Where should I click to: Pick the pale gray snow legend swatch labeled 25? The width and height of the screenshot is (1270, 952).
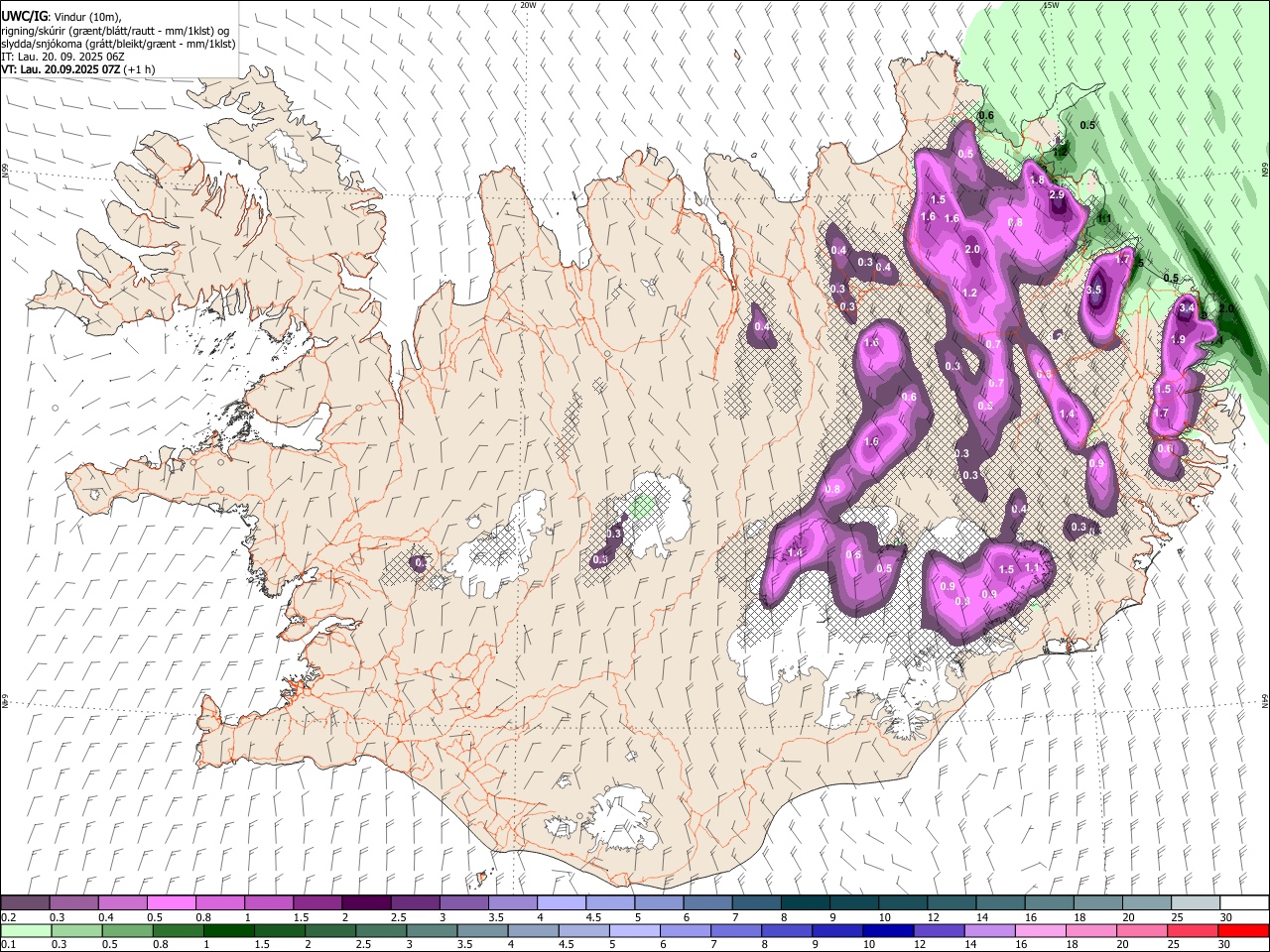tap(1196, 903)
